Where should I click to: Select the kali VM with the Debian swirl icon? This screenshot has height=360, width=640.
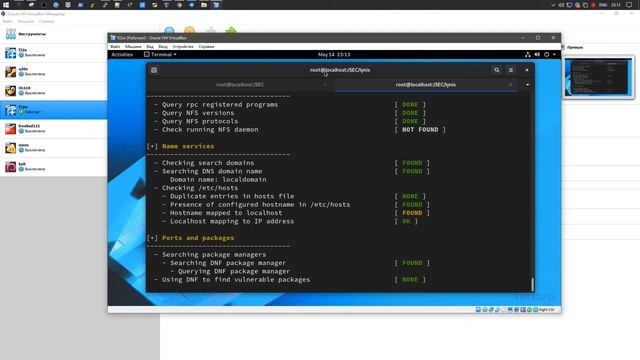[x=53, y=167]
